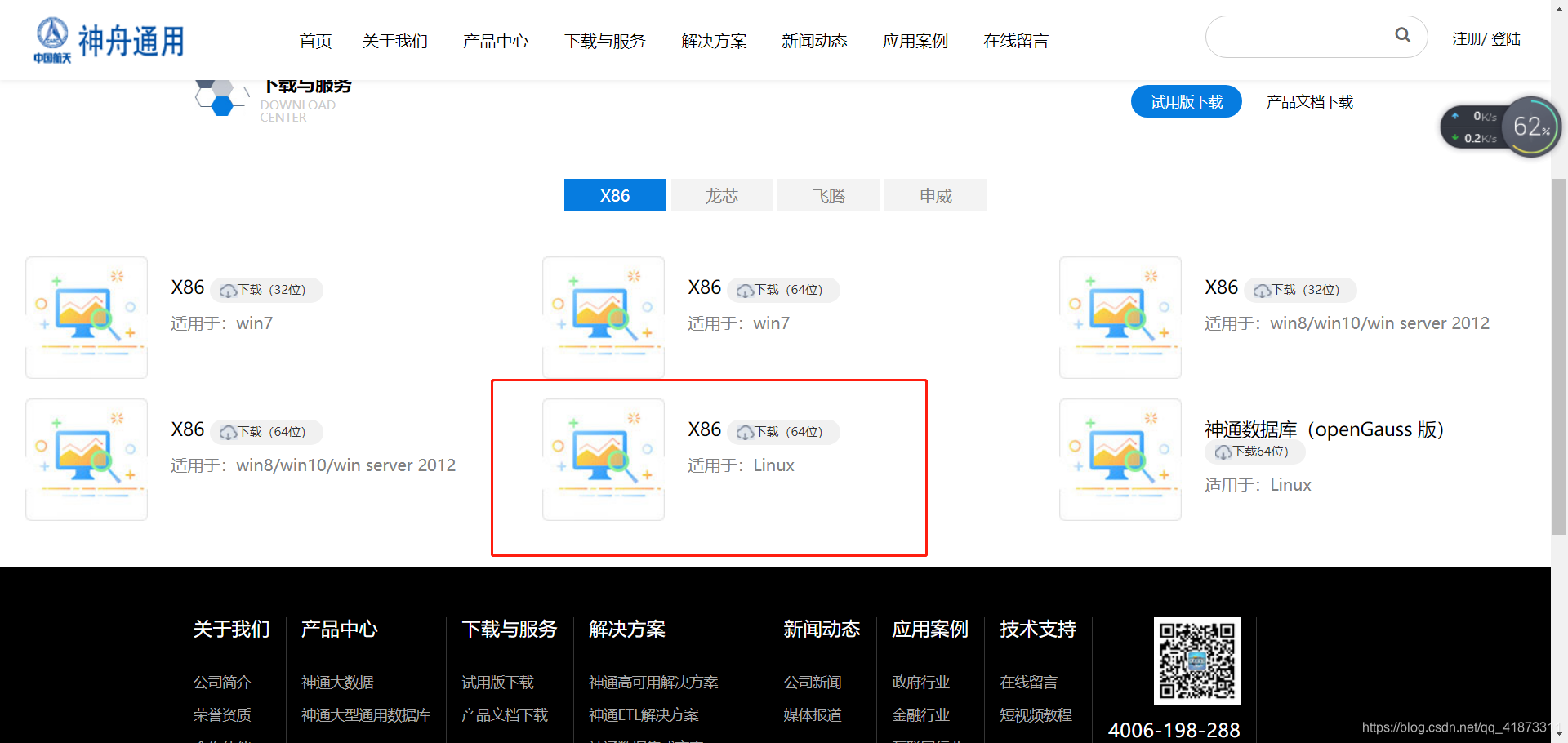1568x743 pixels.
Task: Select the 飞腾 platform option
Action: pos(828,195)
